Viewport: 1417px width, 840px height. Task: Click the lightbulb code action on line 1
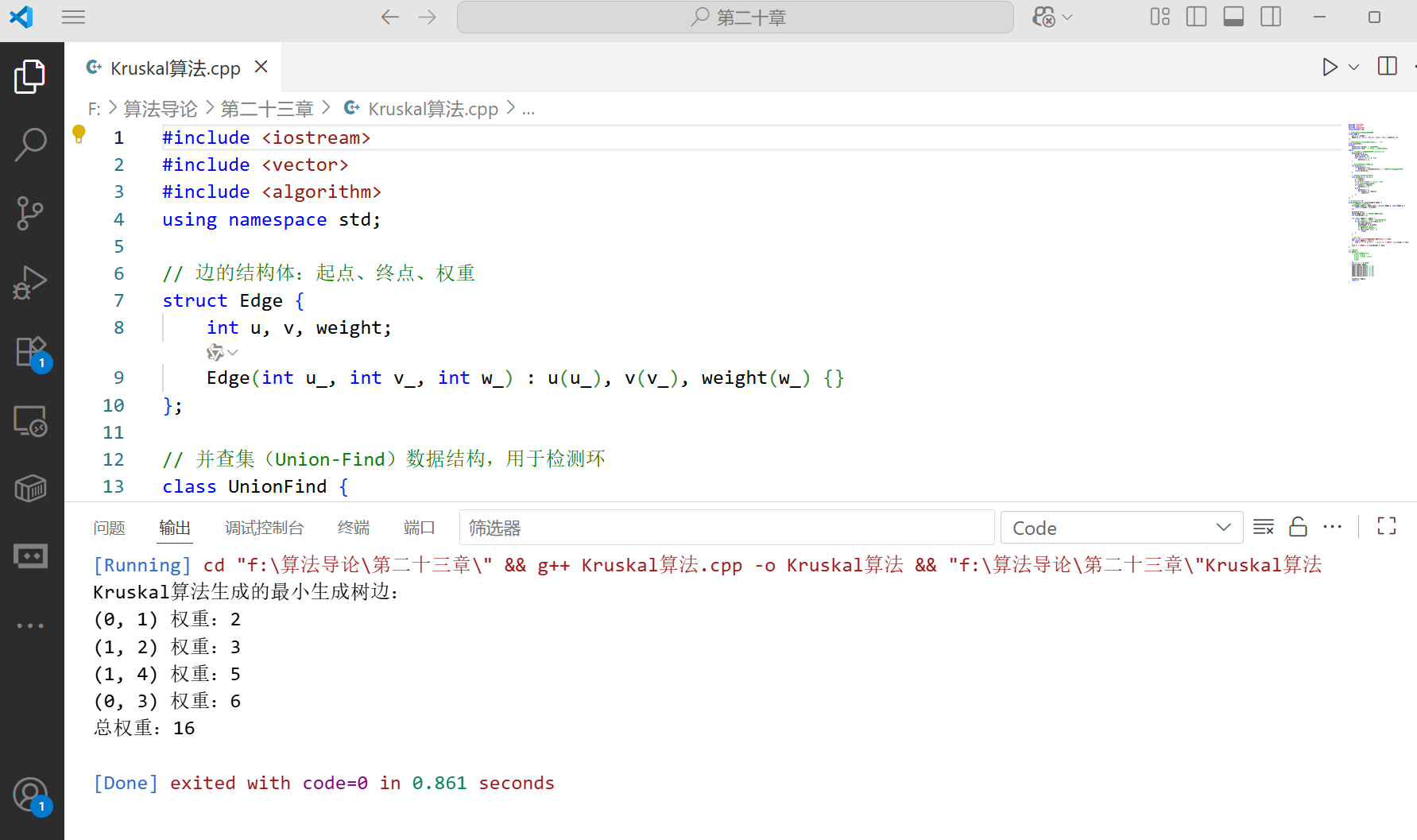click(x=79, y=134)
